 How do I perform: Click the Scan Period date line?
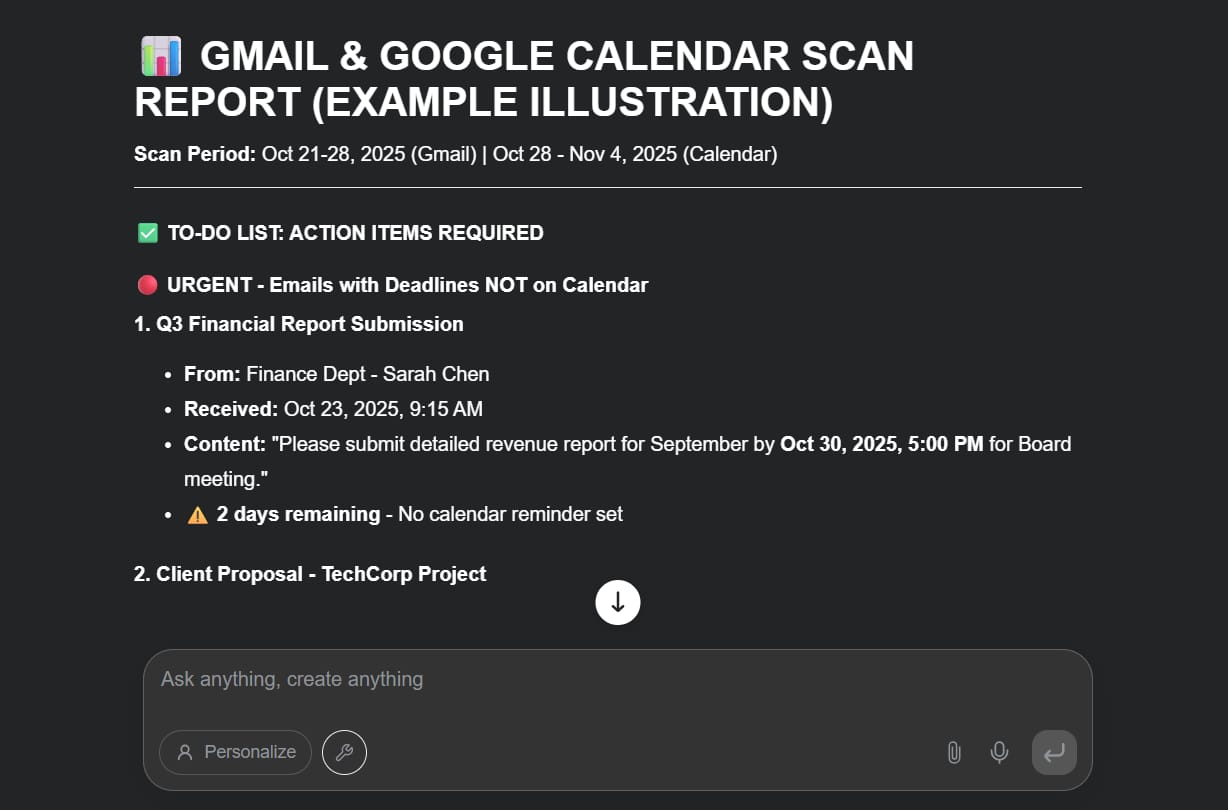456,154
